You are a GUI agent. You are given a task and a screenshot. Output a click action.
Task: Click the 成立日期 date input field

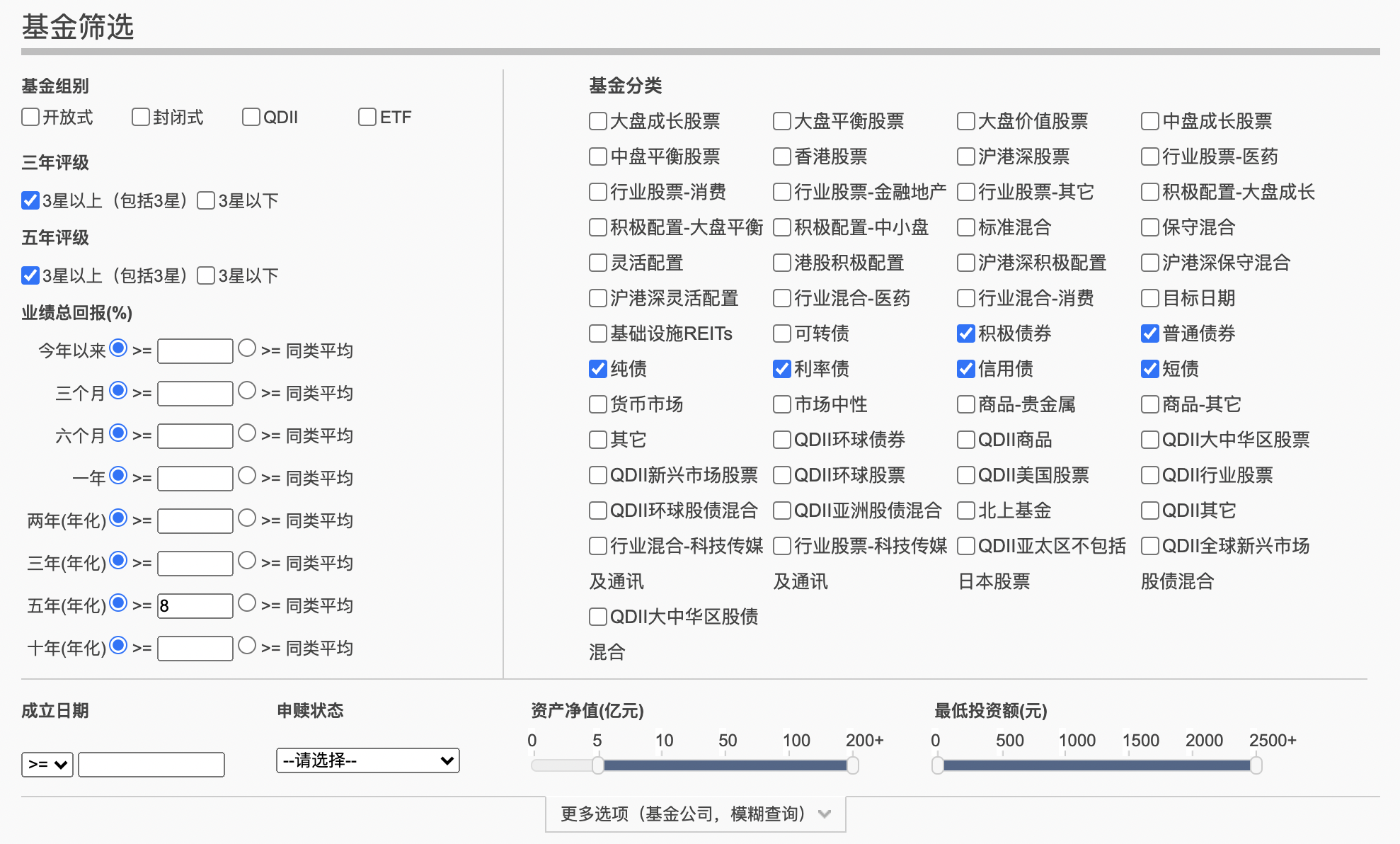click(x=151, y=765)
